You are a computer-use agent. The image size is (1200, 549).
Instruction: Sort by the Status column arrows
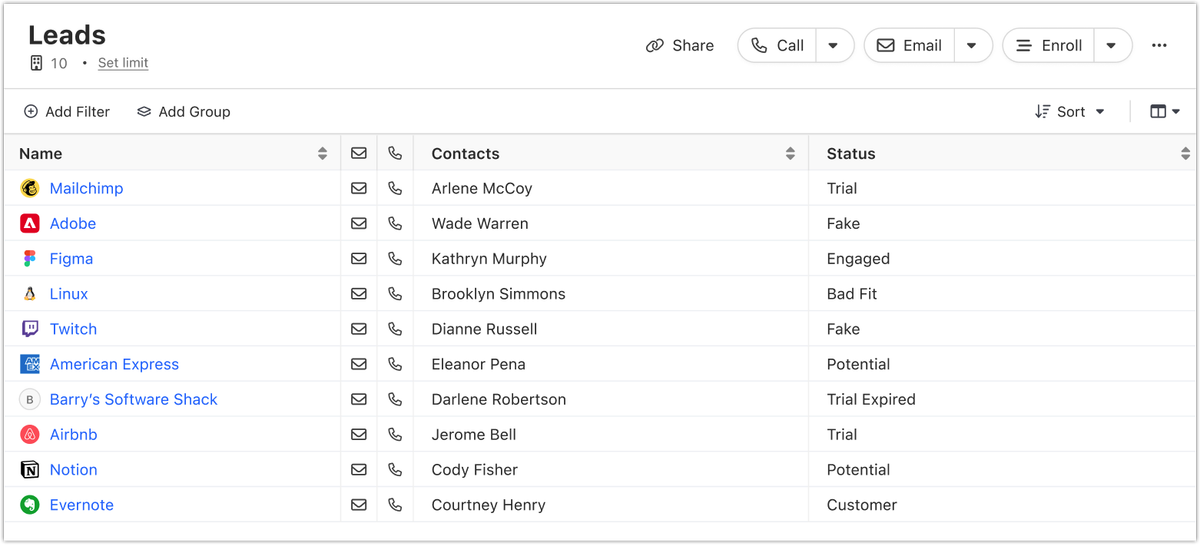pyautogui.click(x=1185, y=153)
